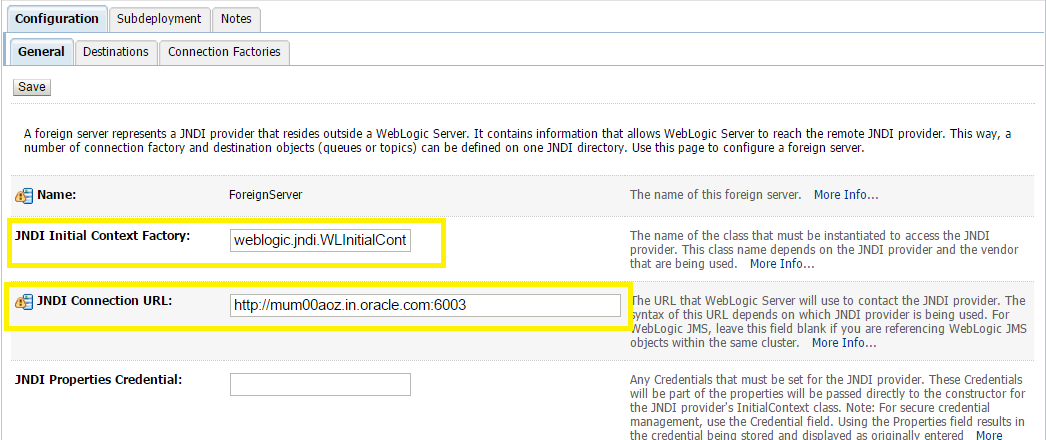Click the ForeignServer name value

point(265,196)
